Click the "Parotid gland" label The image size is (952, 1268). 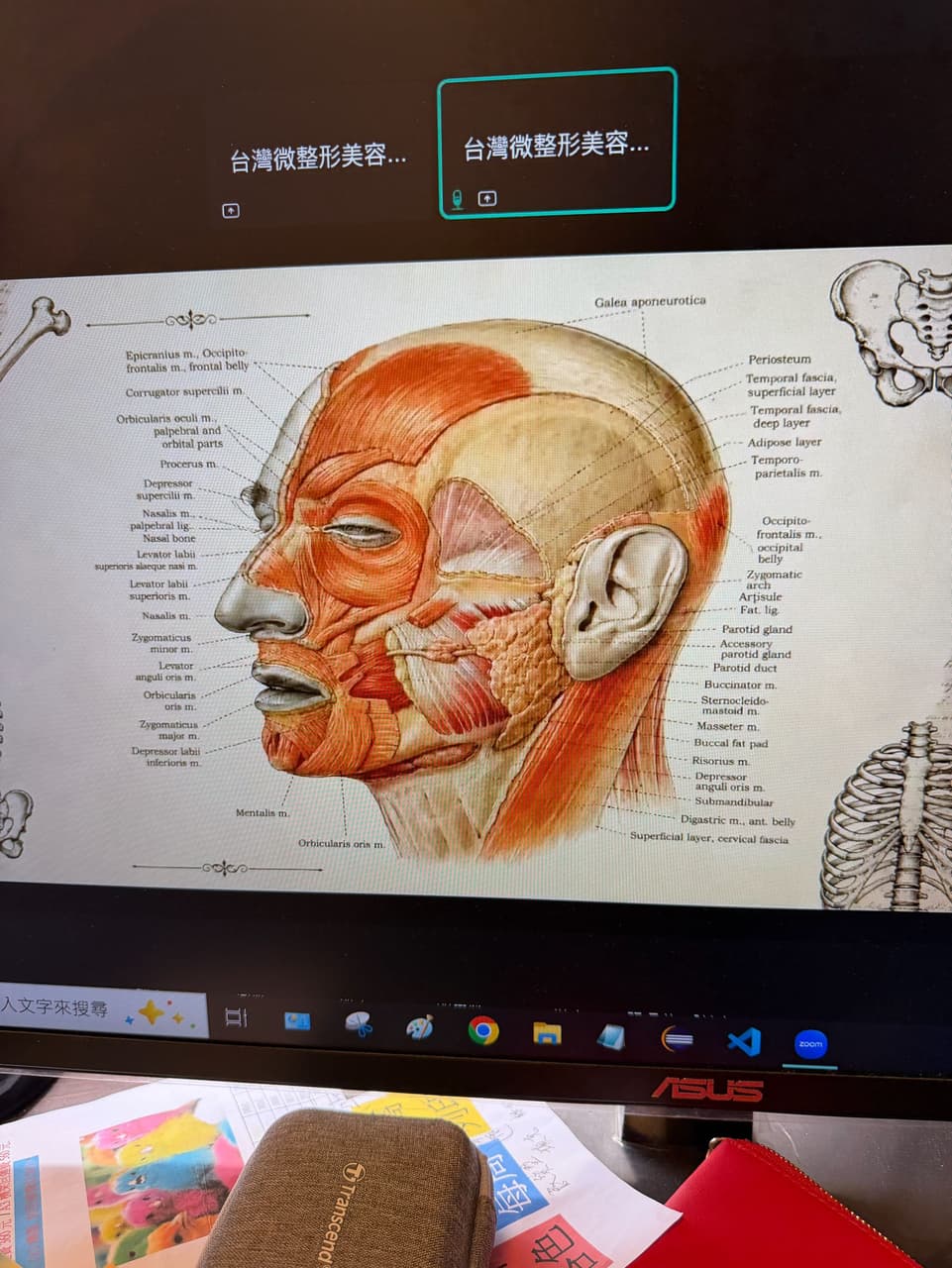click(x=757, y=629)
